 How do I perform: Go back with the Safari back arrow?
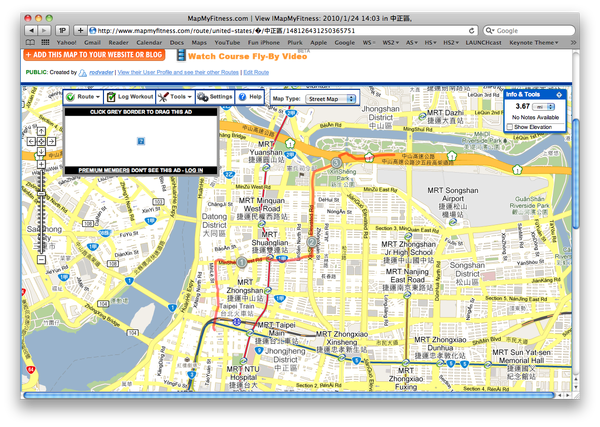pyautogui.click(x=31, y=30)
